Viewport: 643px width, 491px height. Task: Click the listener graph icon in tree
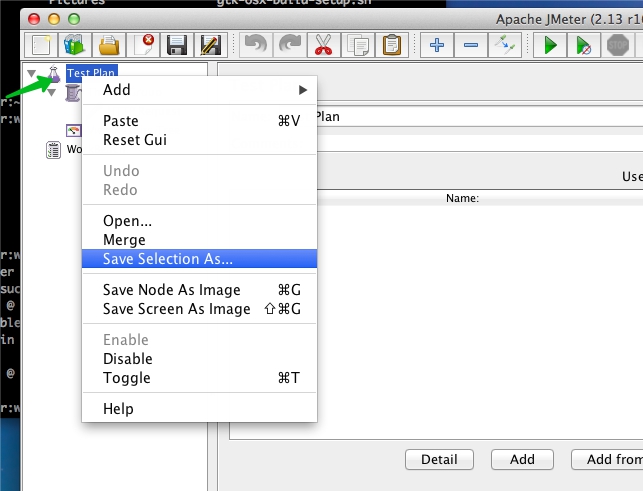74,130
